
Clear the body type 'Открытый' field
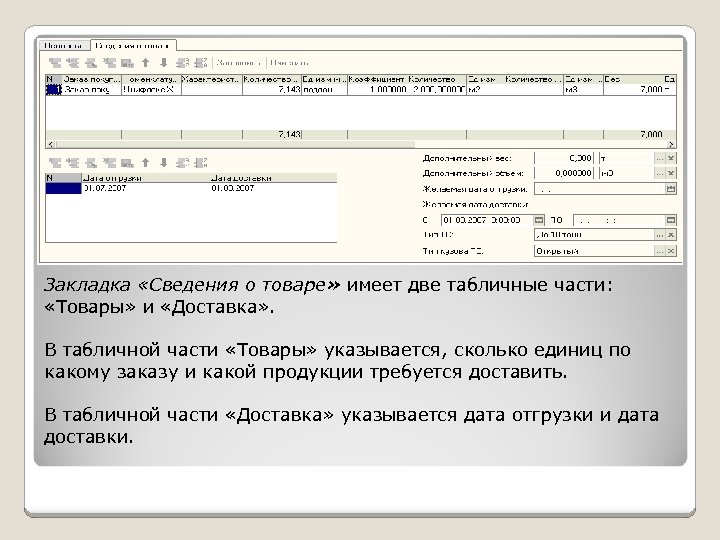(671, 251)
